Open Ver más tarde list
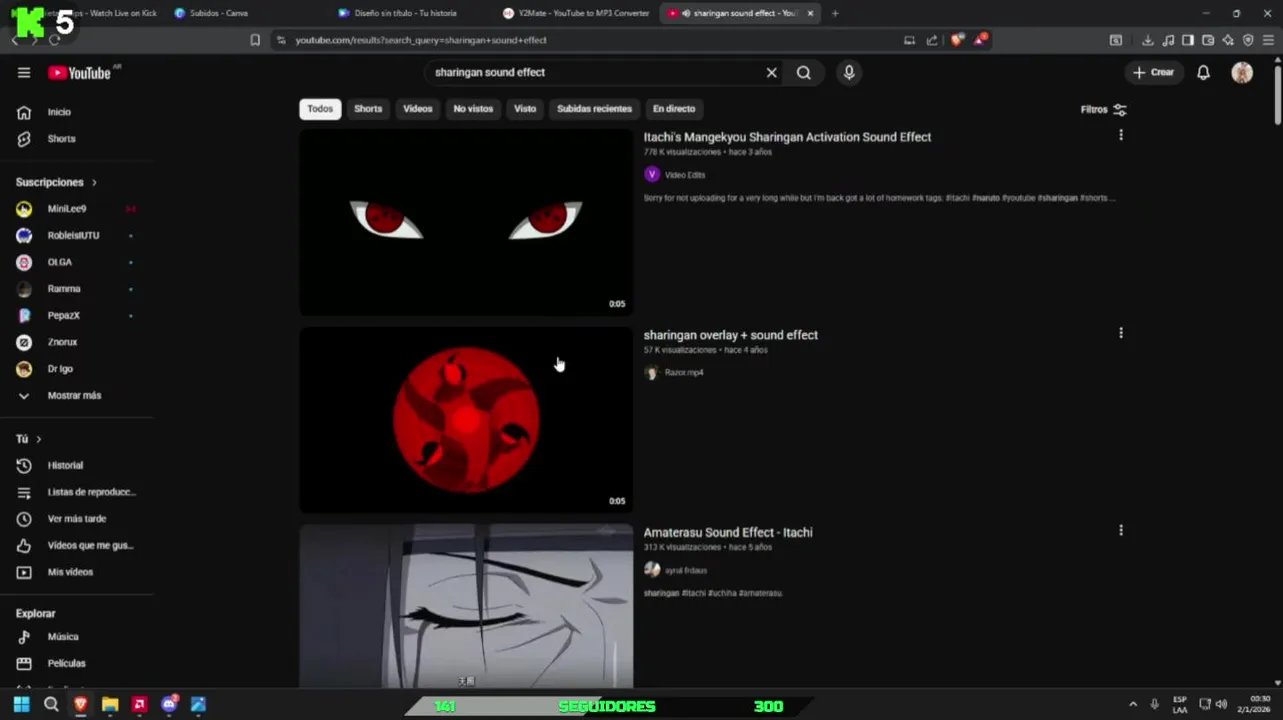Image resolution: width=1283 pixels, height=720 pixels. coord(77,519)
